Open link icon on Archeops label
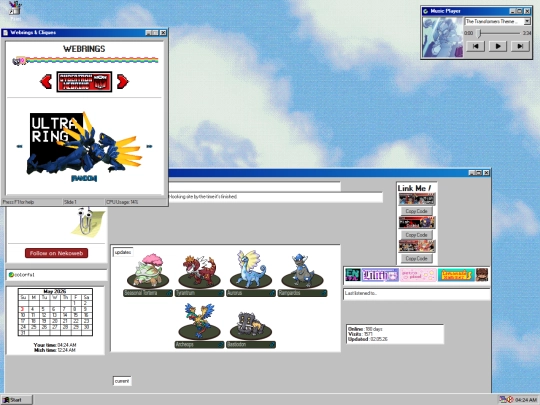The image size is (540, 405). (221, 344)
